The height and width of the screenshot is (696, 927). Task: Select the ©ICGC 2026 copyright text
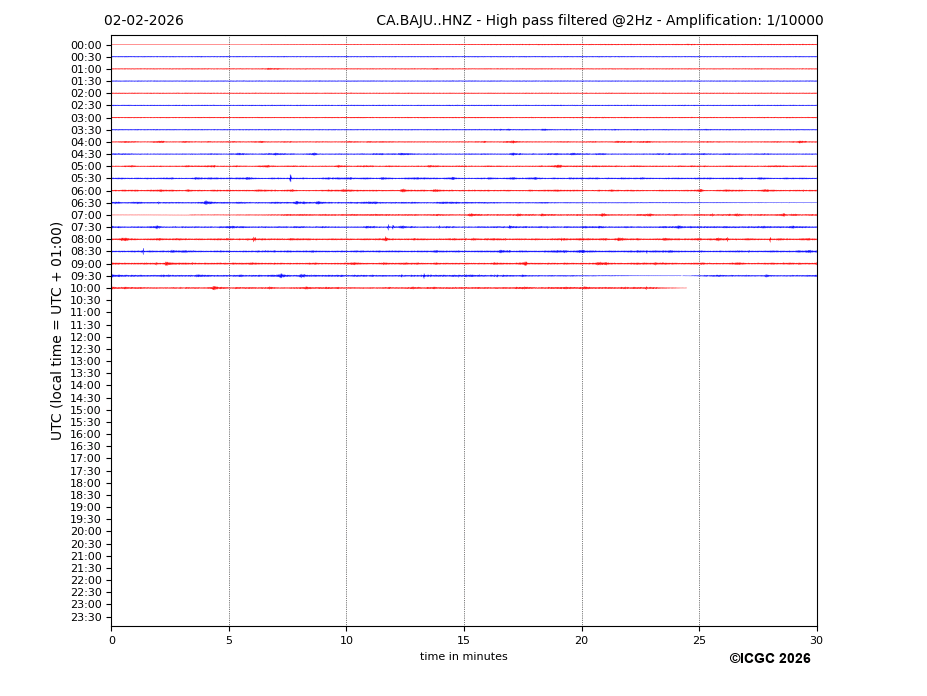(x=769, y=659)
